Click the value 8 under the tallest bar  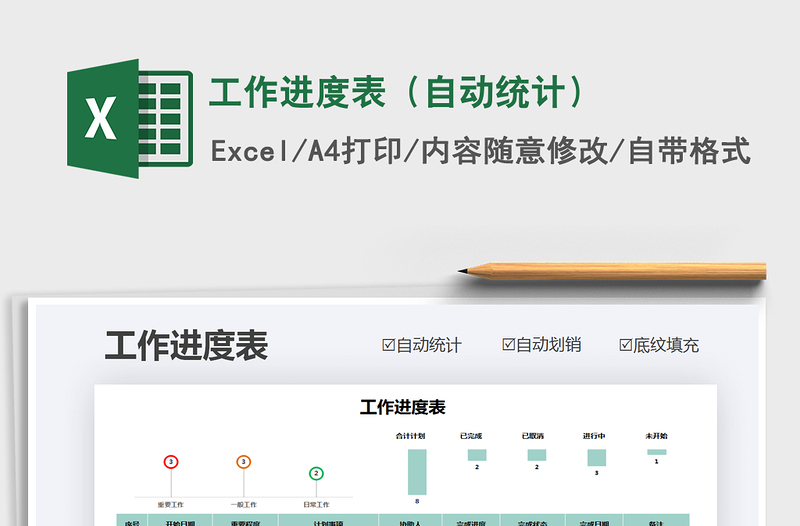[x=417, y=502]
